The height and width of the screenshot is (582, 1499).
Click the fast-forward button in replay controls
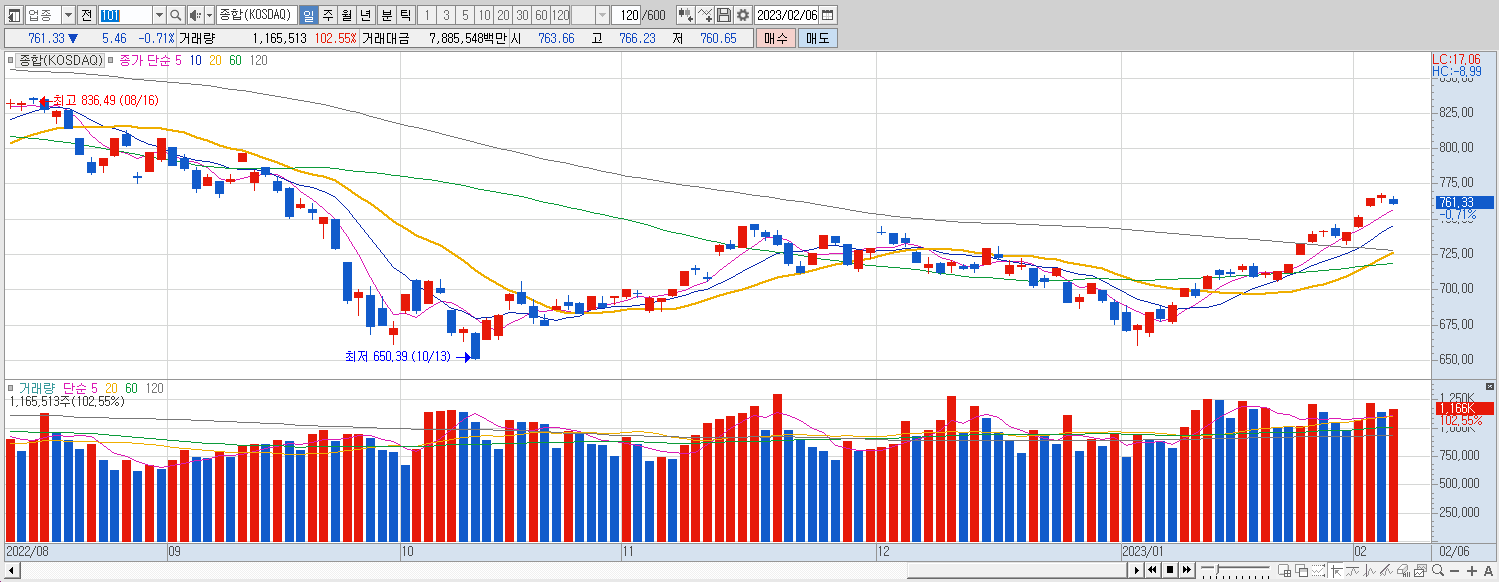pyautogui.click(x=1187, y=570)
